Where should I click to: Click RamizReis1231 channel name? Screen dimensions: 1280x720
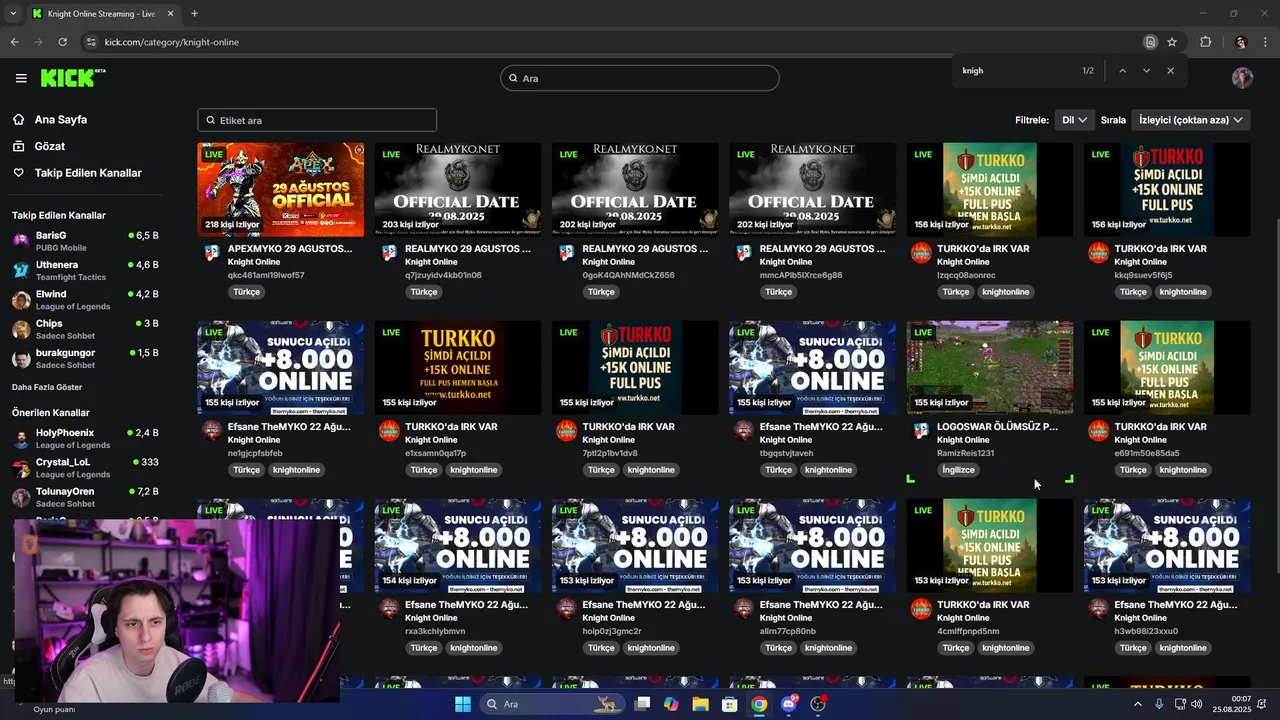tap(965, 453)
